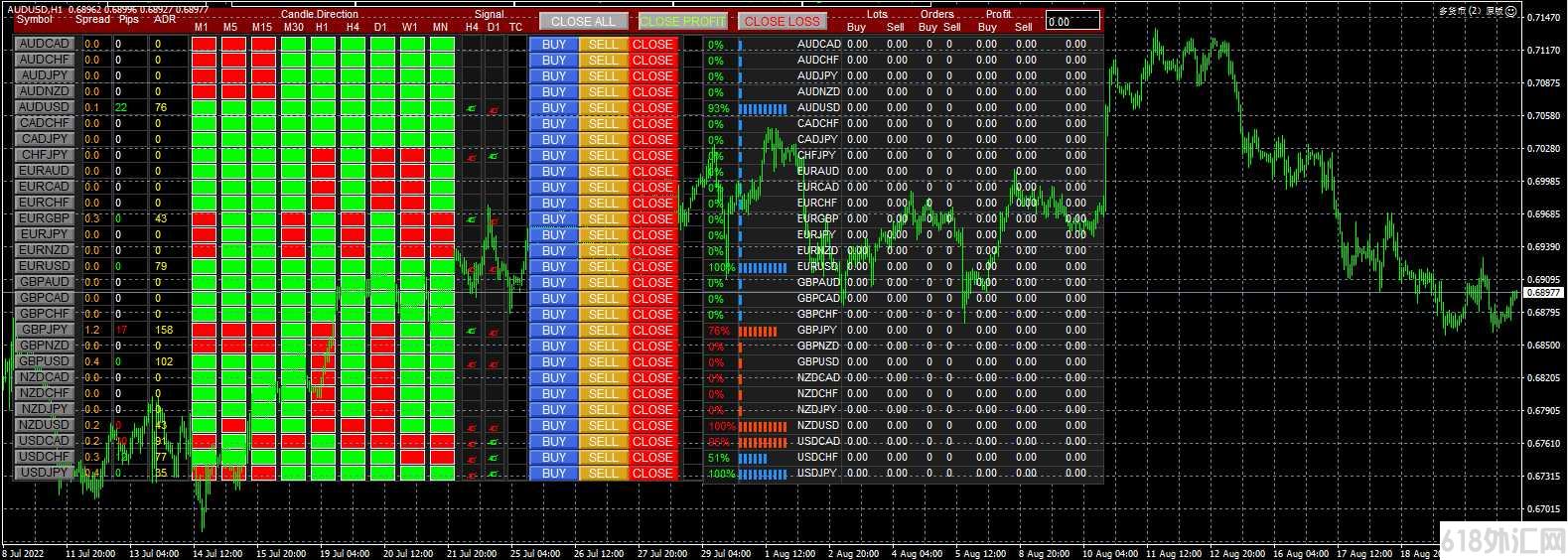1568x560 pixels.
Task: Click SELL on the AUDUSD row
Action: click(x=603, y=107)
